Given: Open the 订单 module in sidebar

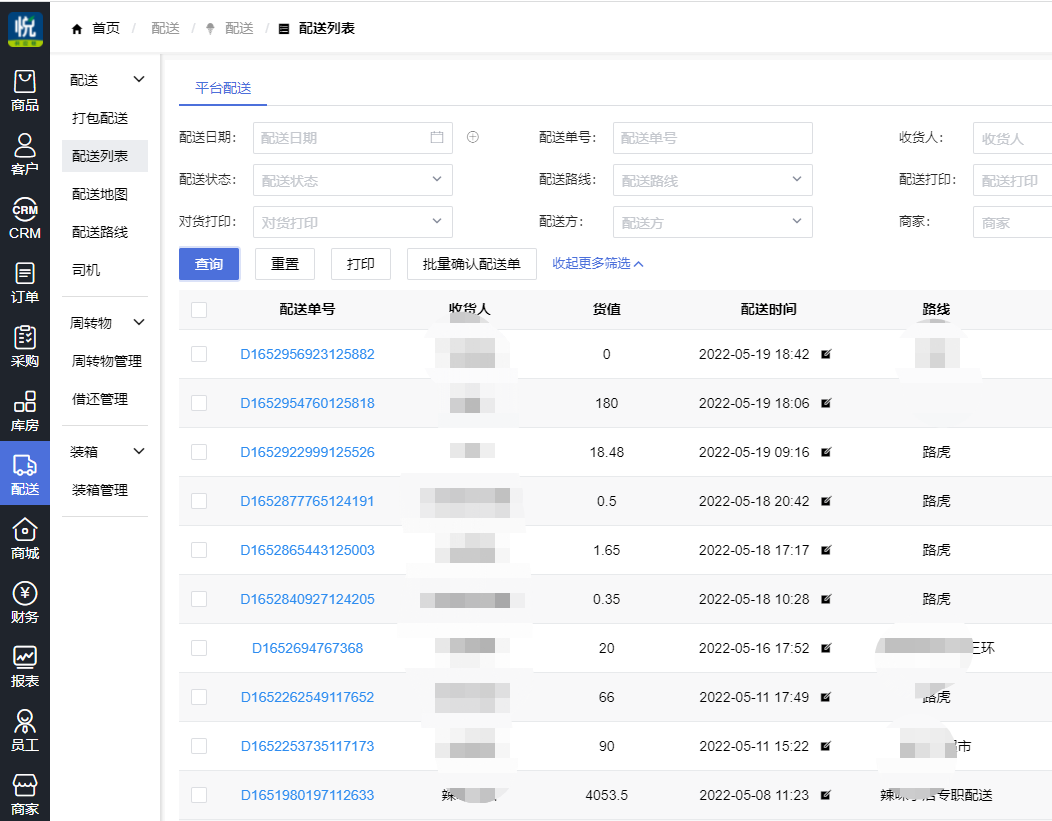Looking at the screenshot, I should [x=25, y=283].
